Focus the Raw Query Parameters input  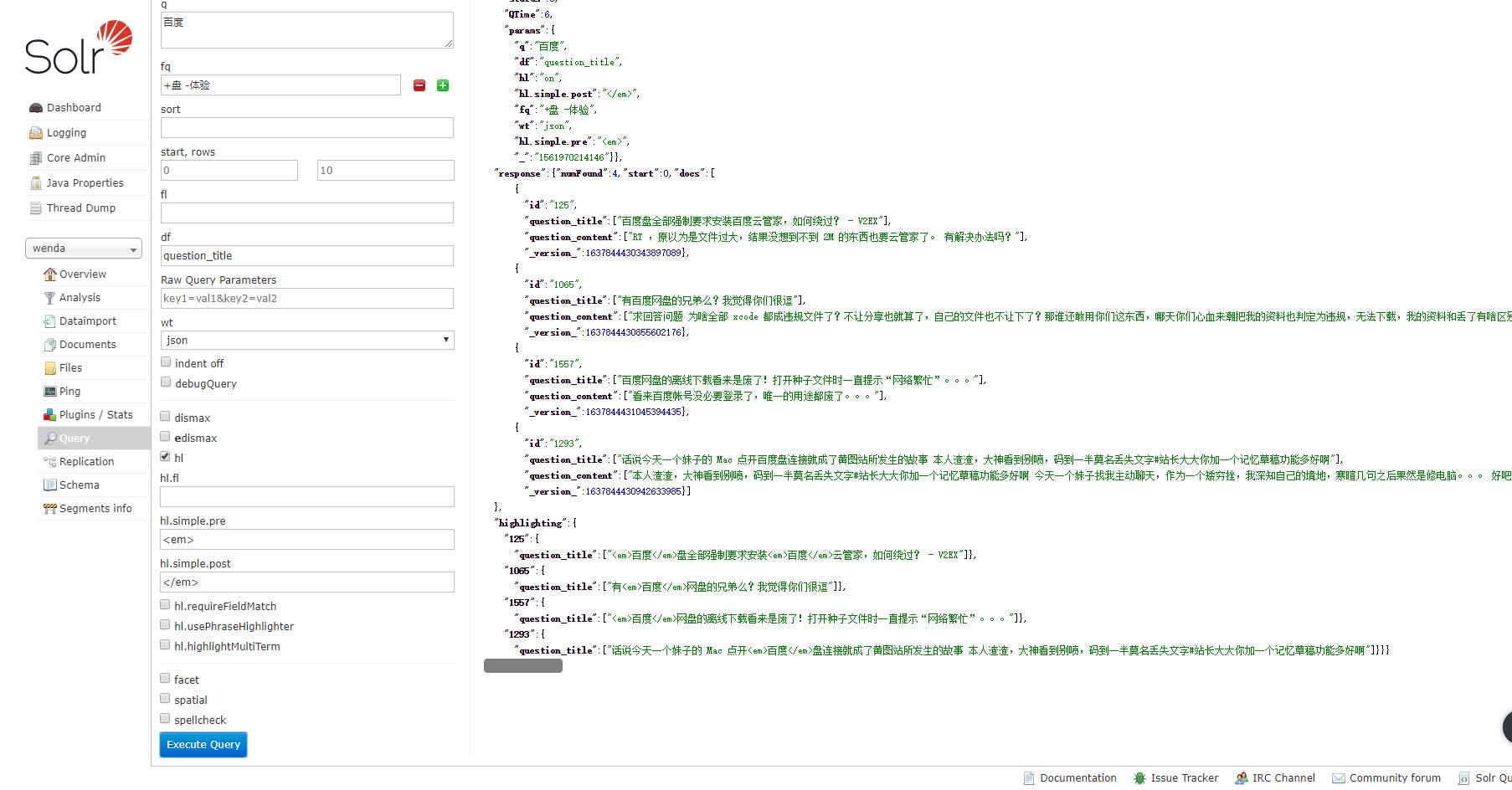point(307,299)
